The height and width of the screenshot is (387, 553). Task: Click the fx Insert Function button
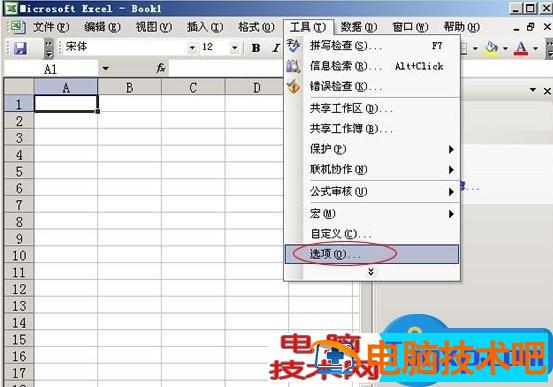(x=161, y=68)
